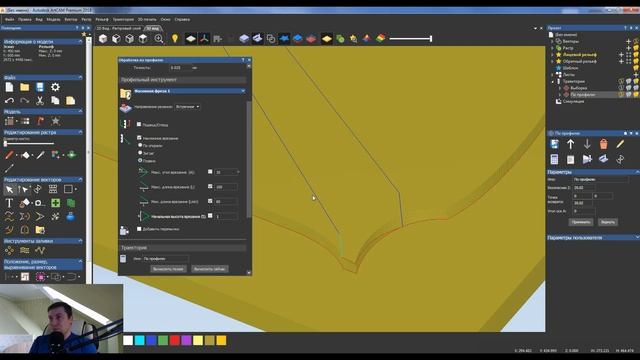Enable the Подвод/Отвод checkbox
Screen dimensions: 640x360
(x=139, y=124)
